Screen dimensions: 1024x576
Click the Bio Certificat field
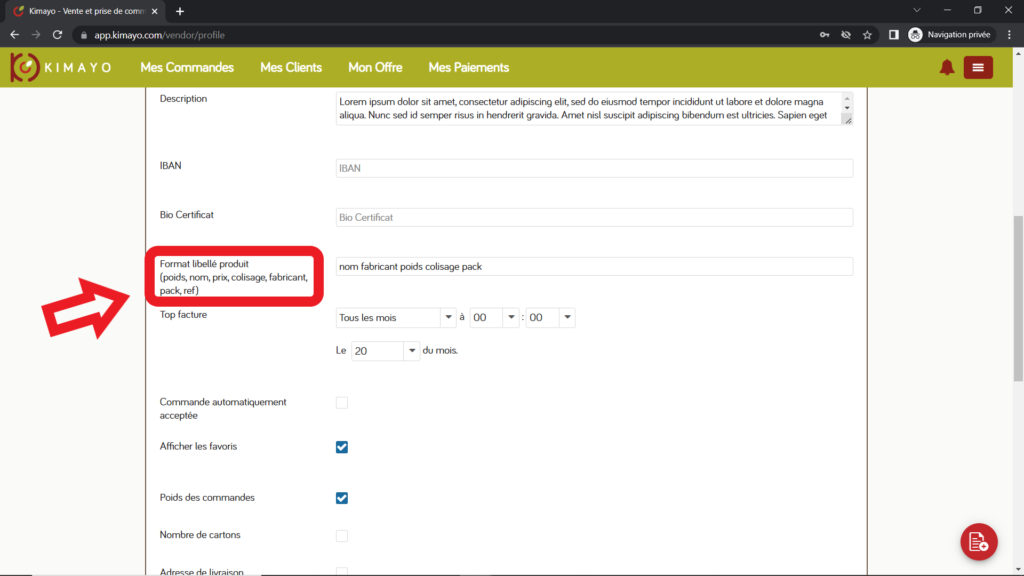pos(594,217)
